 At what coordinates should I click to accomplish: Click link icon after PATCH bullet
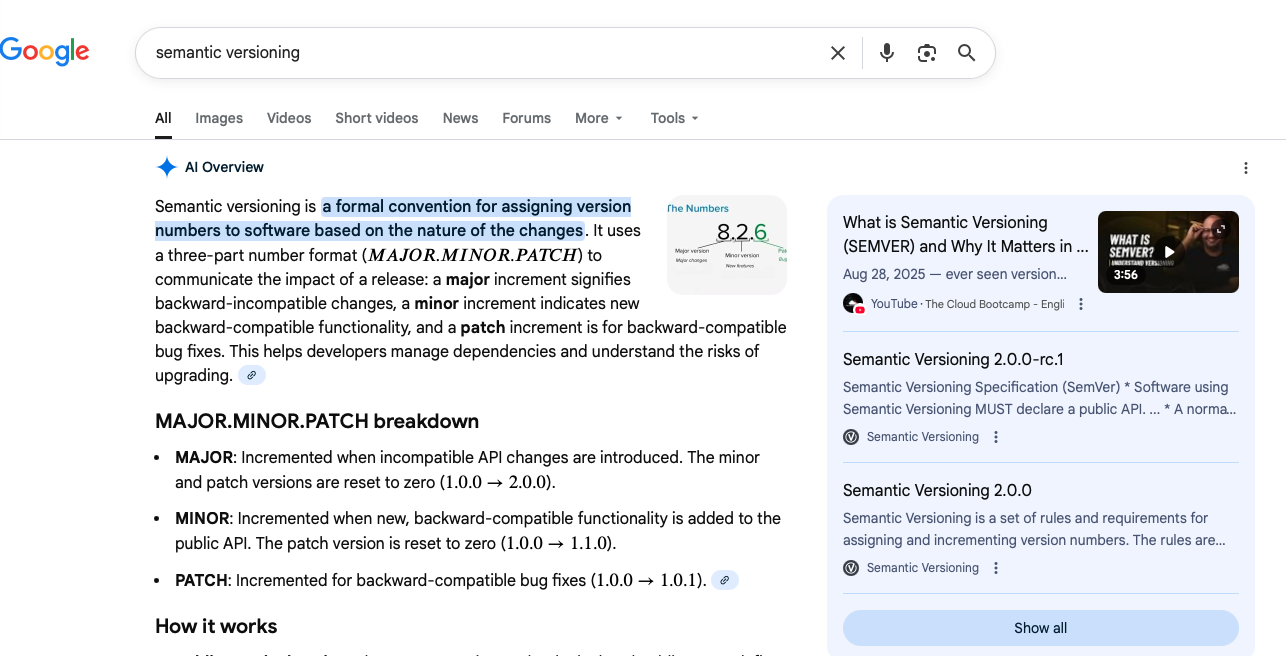(x=725, y=580)
